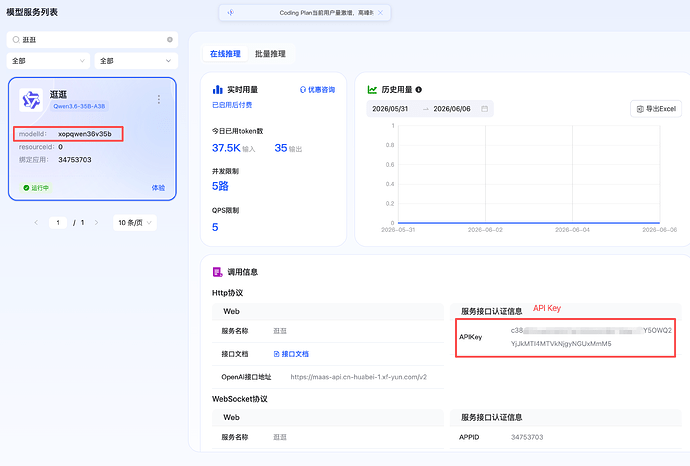Open the 体验 link on the model card
This screenshot has height=466, width=690.
click(x=158, y=188)
